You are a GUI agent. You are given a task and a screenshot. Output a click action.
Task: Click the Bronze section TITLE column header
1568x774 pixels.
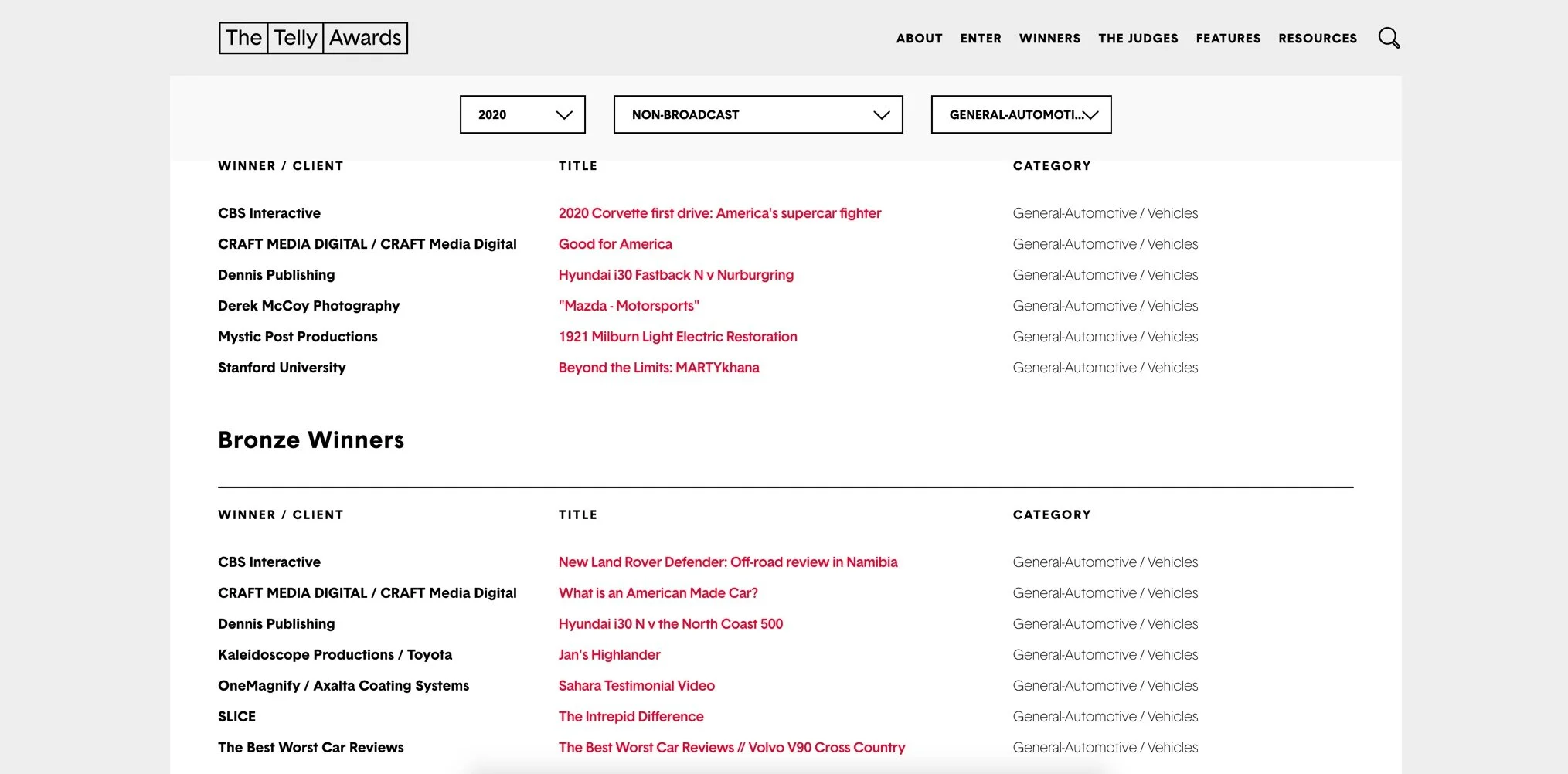click(x=578, y=514)
